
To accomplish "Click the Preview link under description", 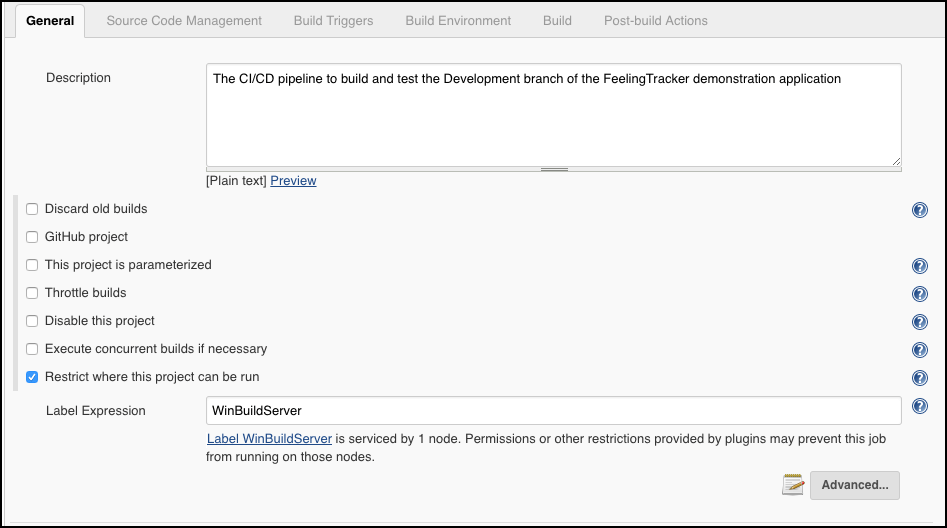I will tap(293, 181).
